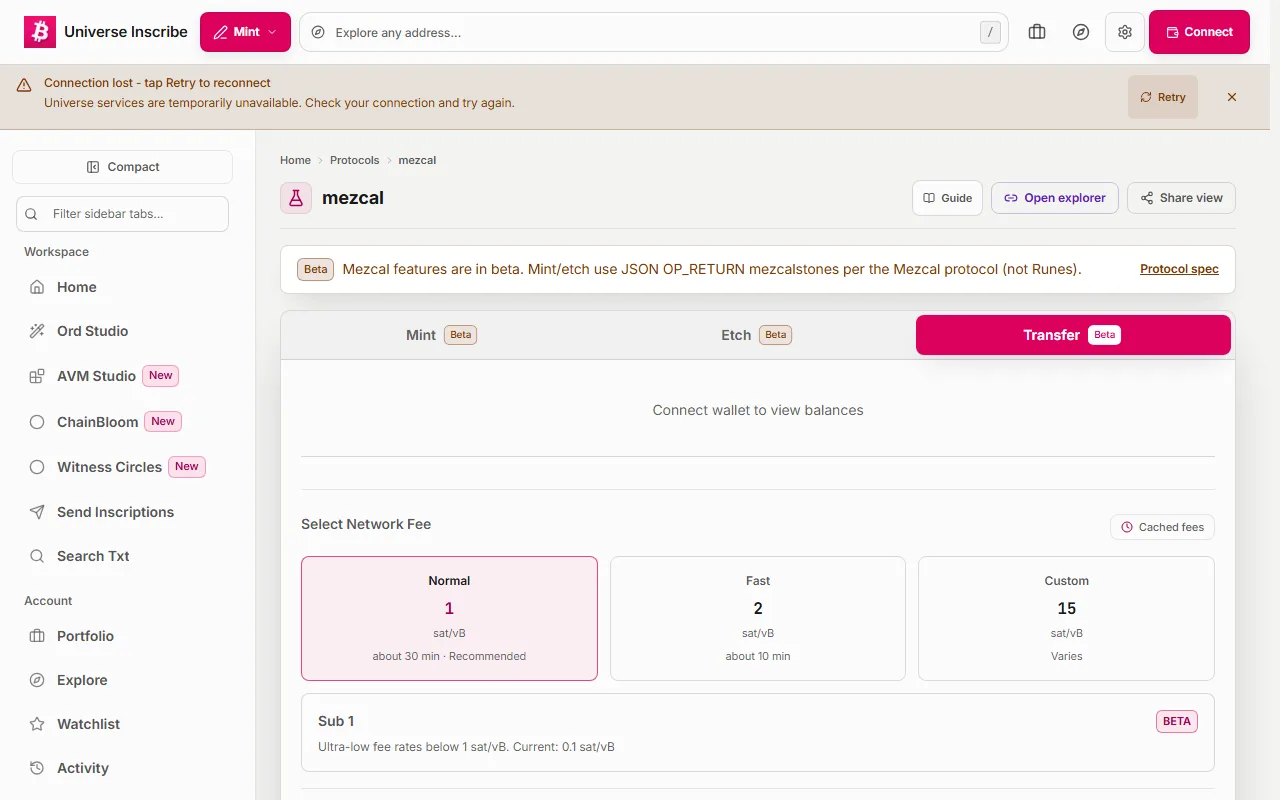Click the Cached fees button
1280x800 pixels.
1162,527
